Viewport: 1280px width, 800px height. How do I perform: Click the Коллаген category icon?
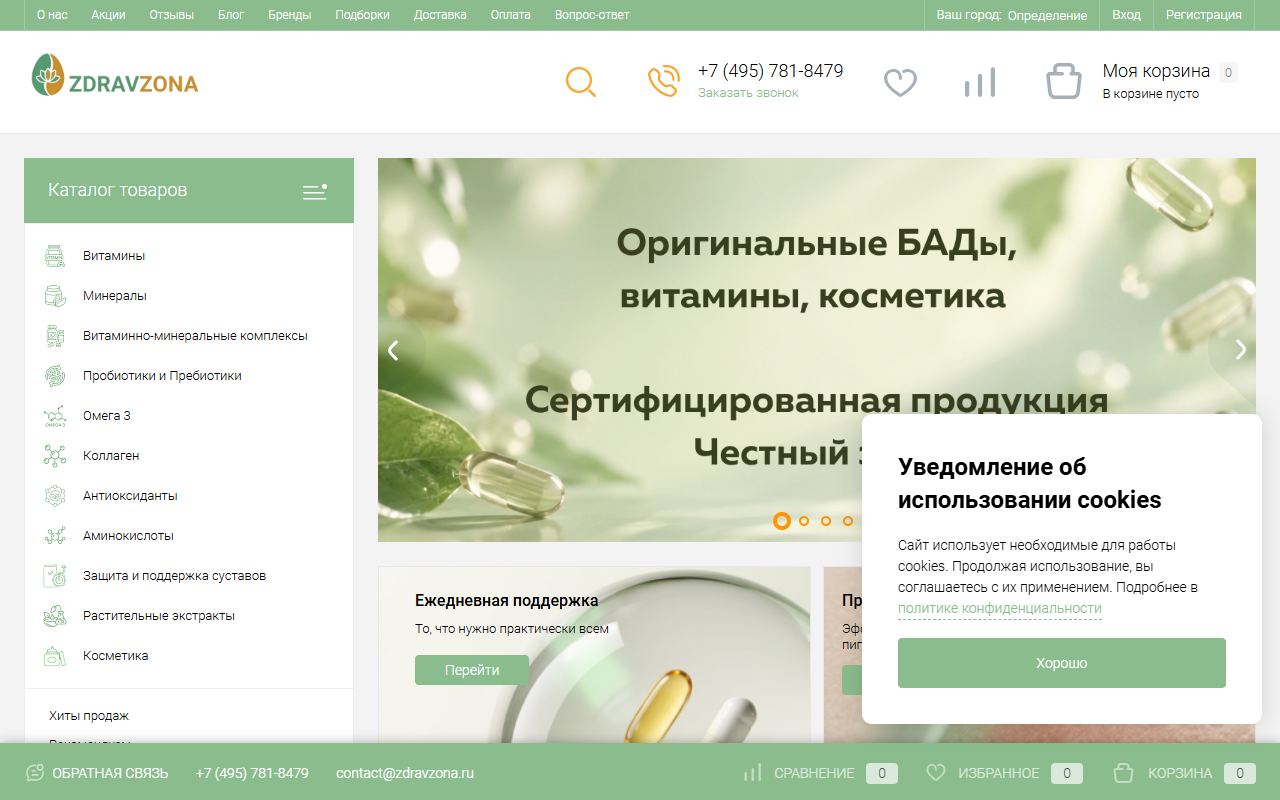point(55,456)
